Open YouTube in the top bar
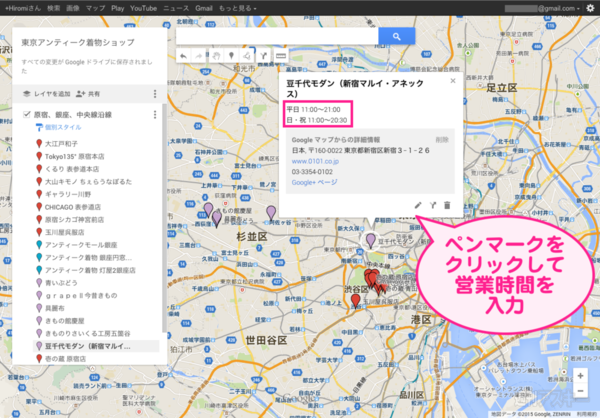Image resolution: width=600 pixels, height=418 pixels. [143, 8]
